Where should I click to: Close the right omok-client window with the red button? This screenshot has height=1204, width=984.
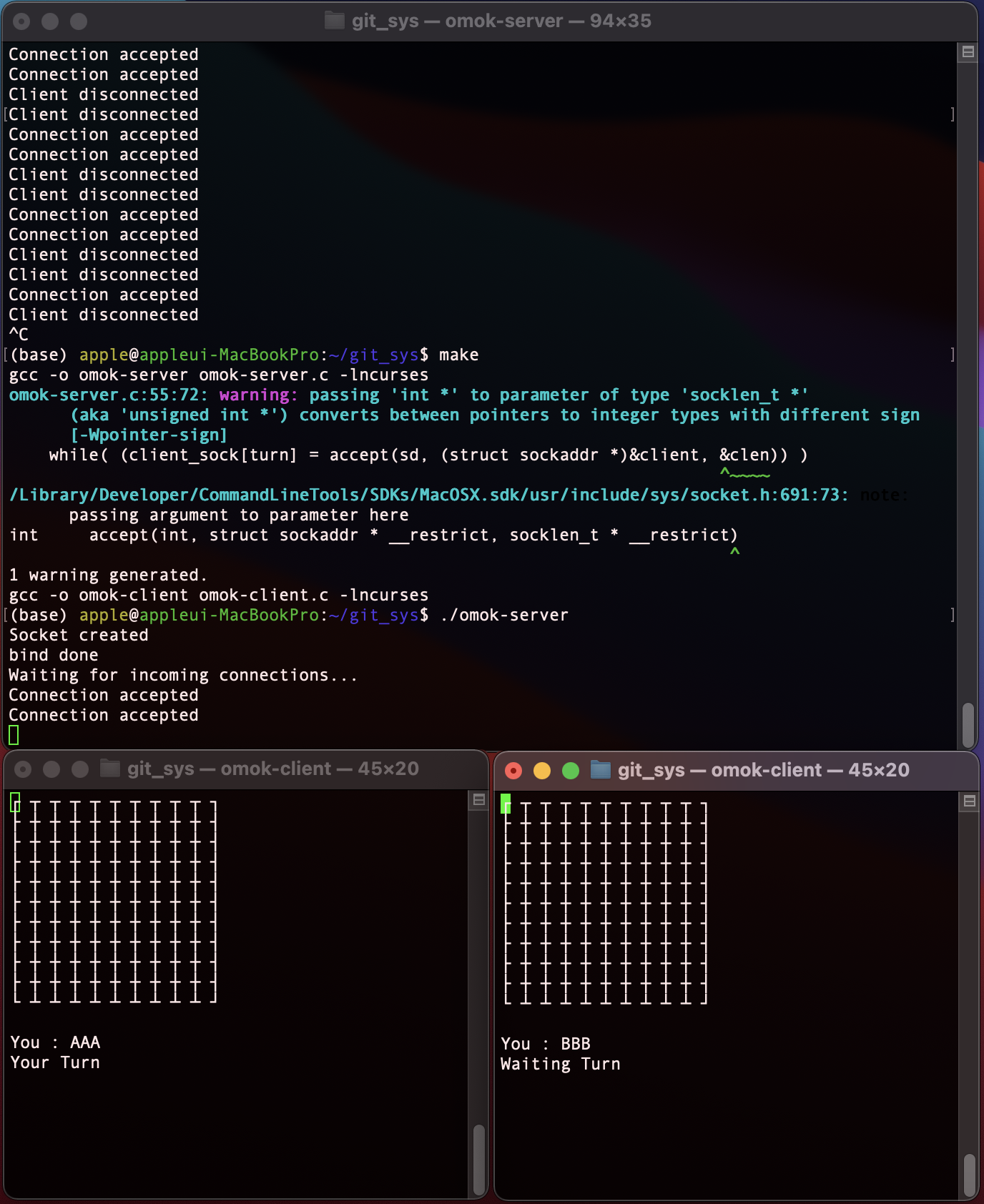click(x=513, y=771)
